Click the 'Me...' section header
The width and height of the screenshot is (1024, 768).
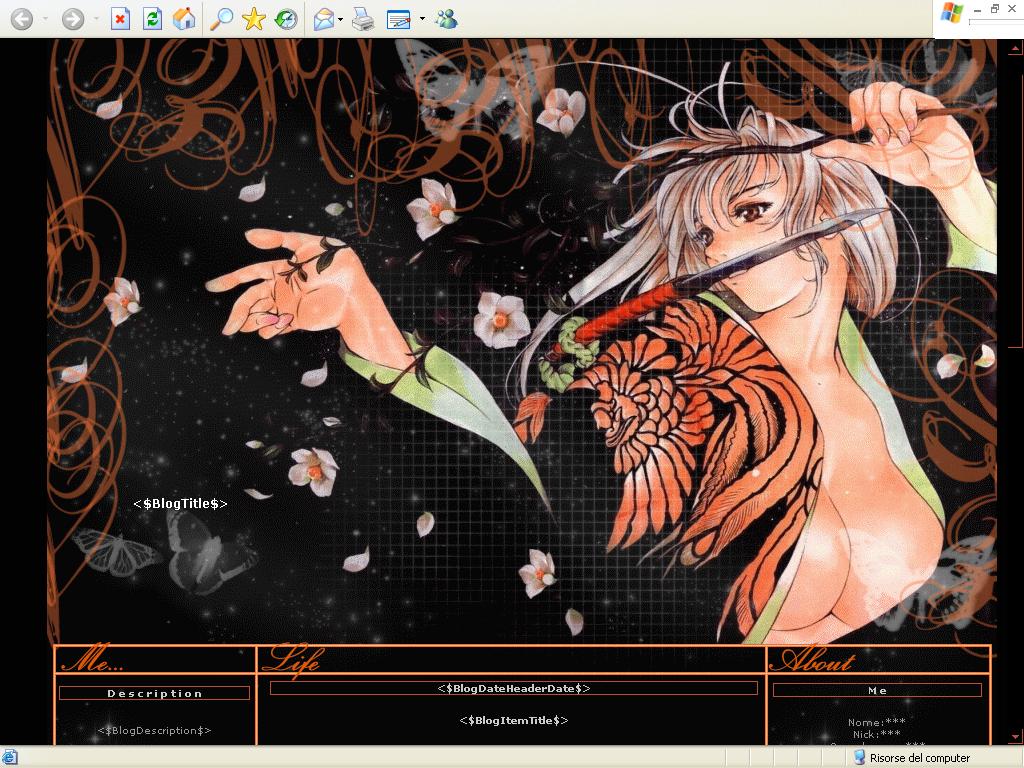[92, 660]
